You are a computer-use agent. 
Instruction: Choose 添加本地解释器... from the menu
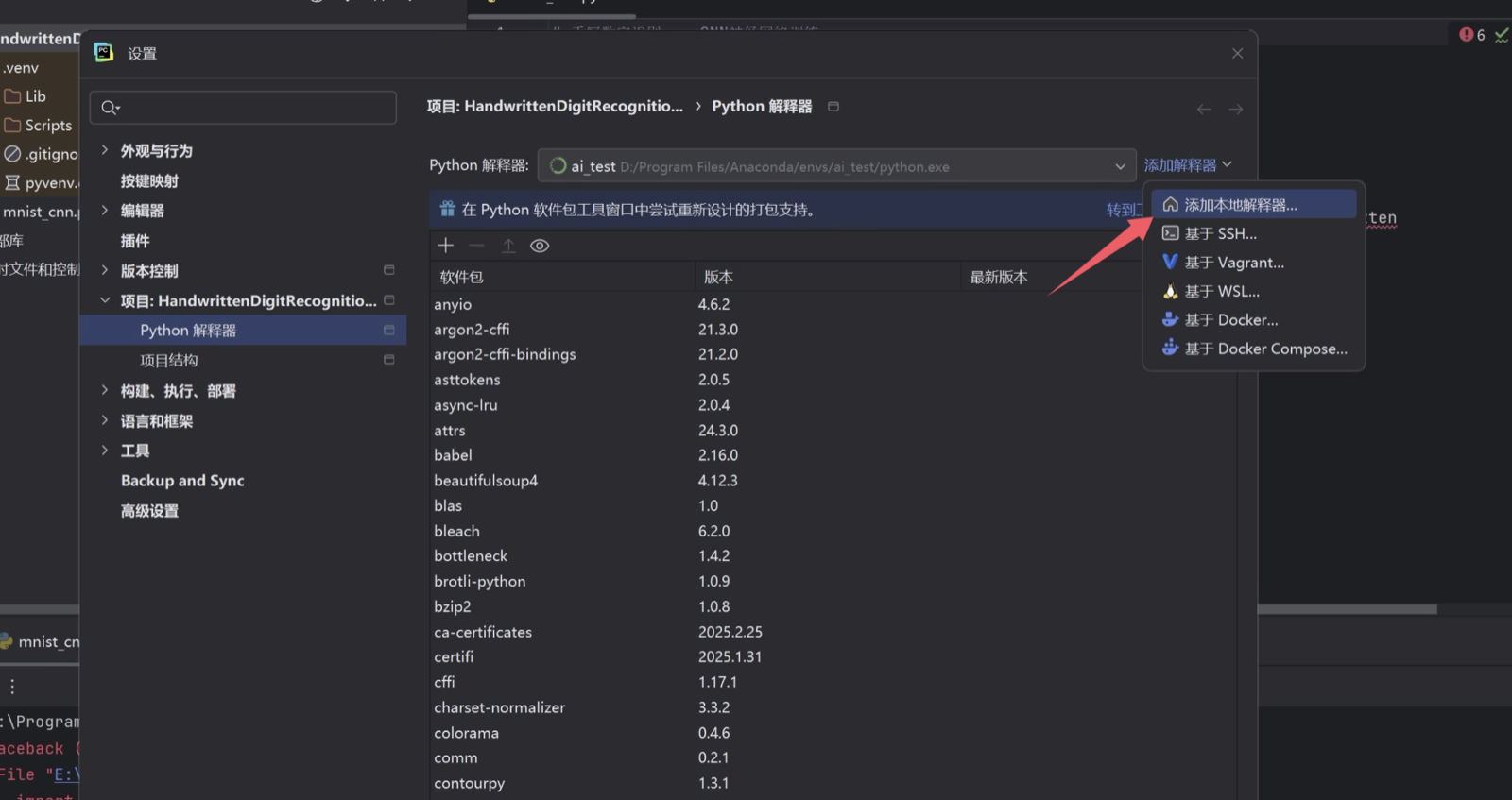pyautogui.click(x=1254, y=205)
